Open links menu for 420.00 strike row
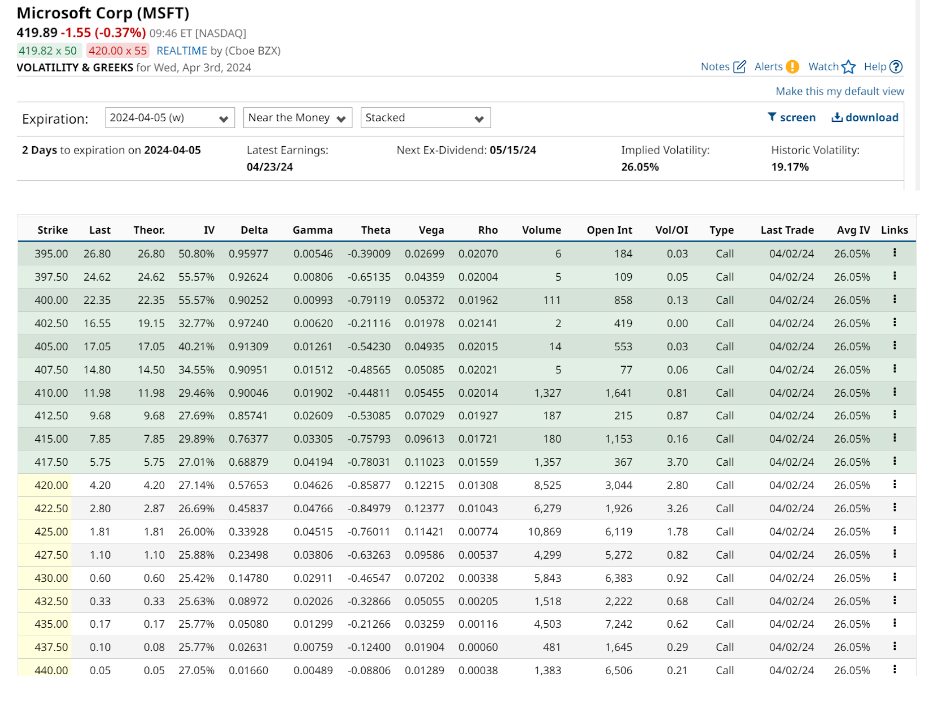The width and height of the screenshot is (935, 701). coord(894,485)
